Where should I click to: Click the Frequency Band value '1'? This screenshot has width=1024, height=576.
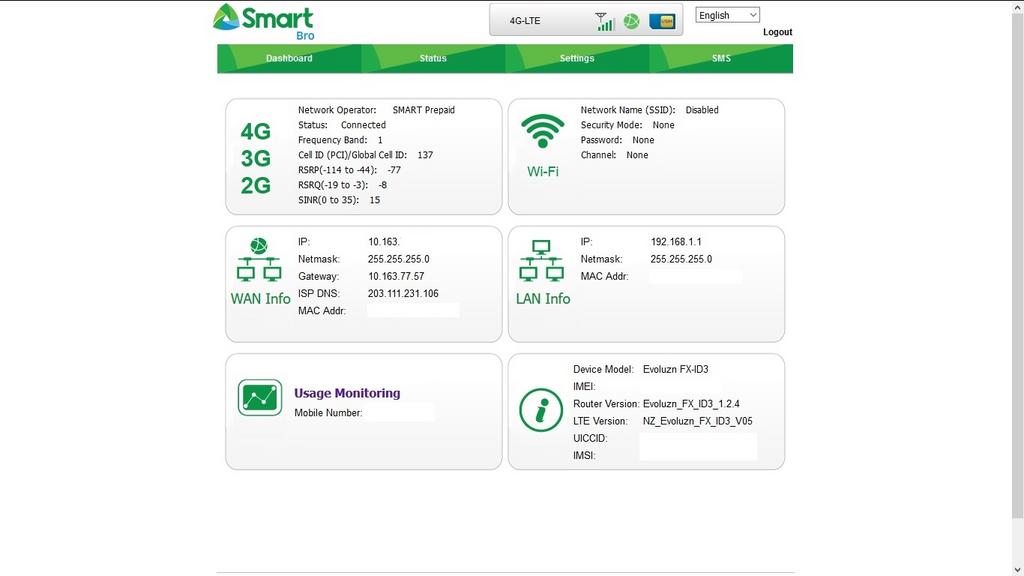coord(380,140)
